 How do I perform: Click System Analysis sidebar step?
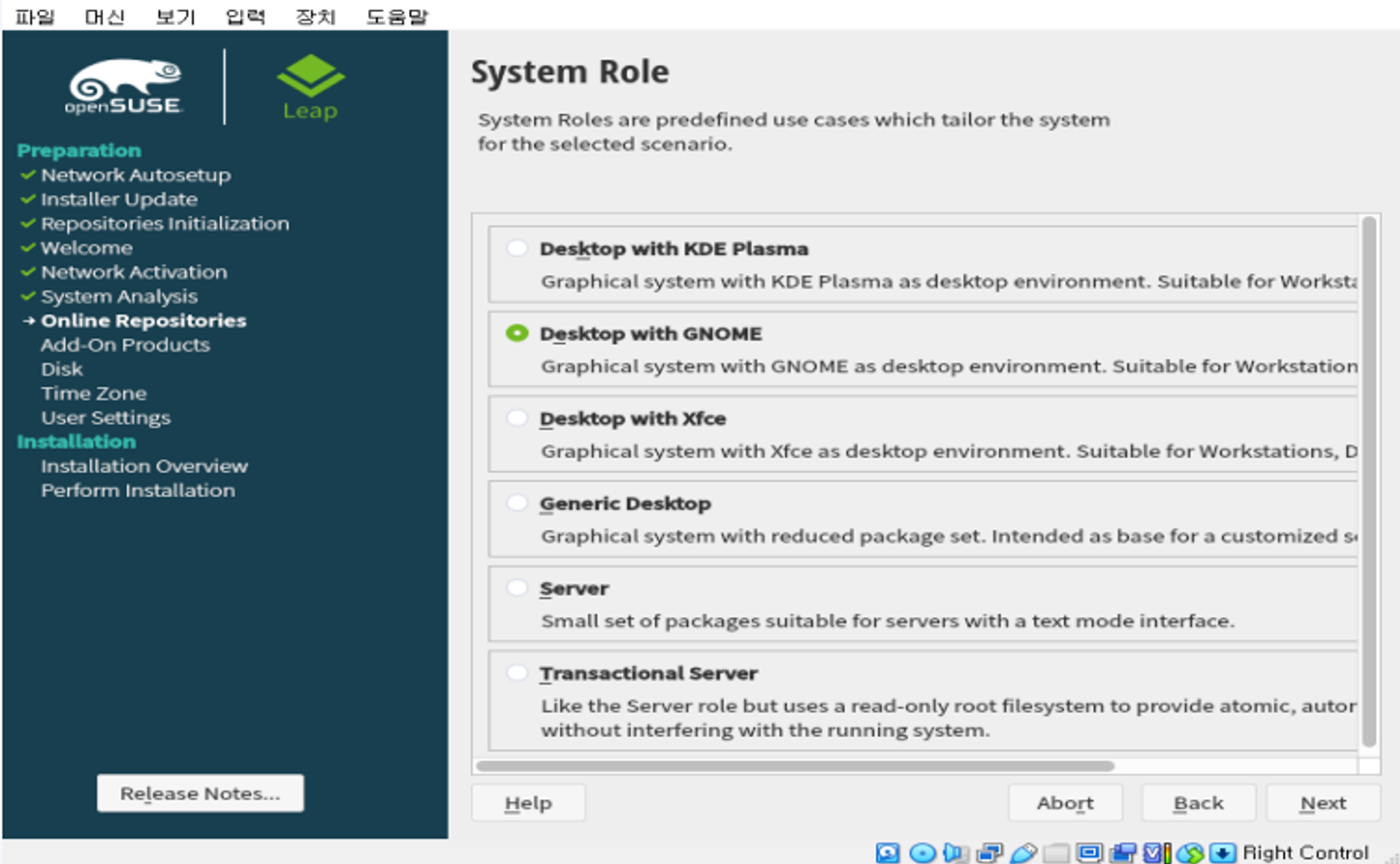tap(119, 296)
